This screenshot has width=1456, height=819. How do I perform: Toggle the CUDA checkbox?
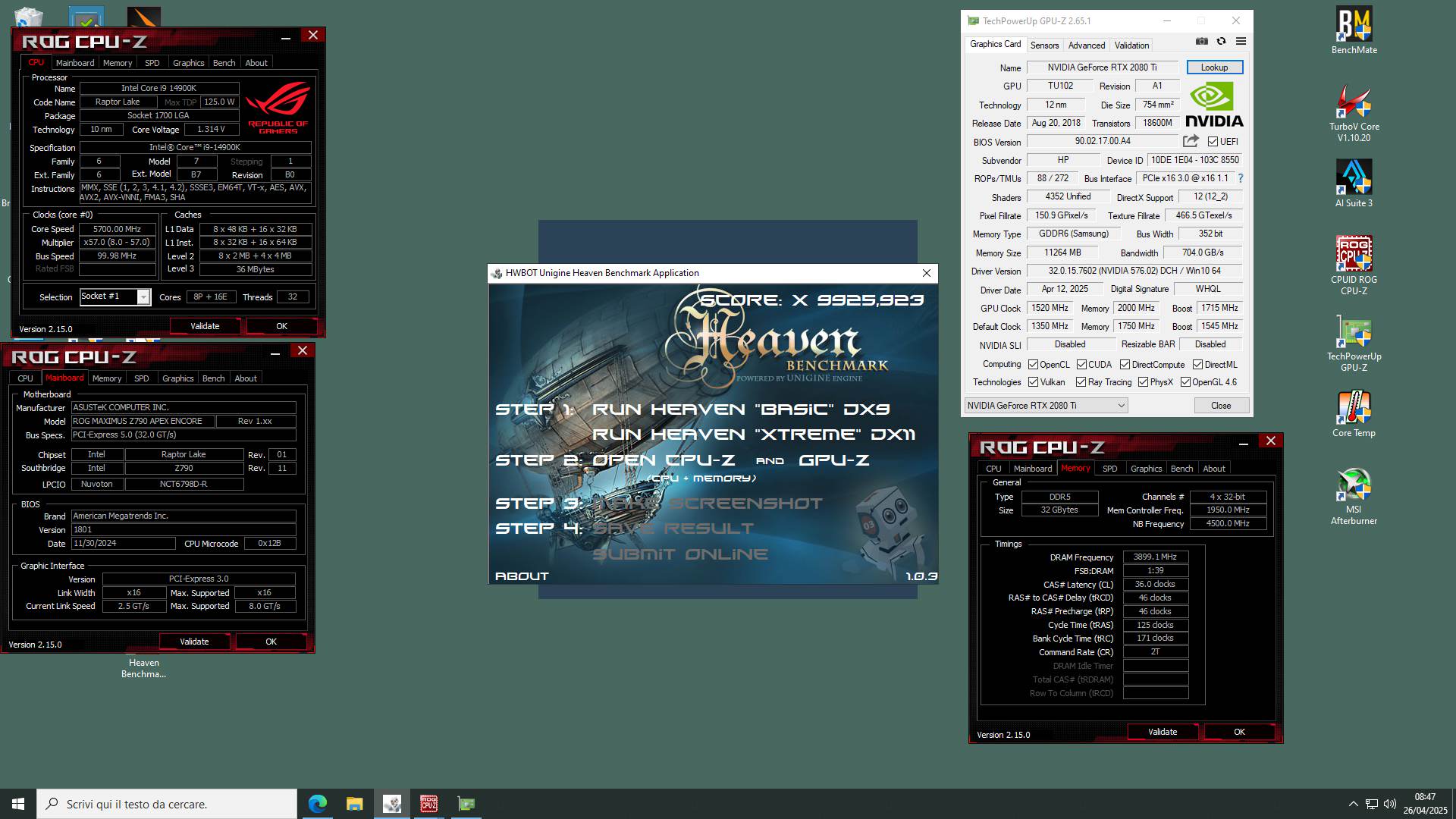(x=1081, y=365)
